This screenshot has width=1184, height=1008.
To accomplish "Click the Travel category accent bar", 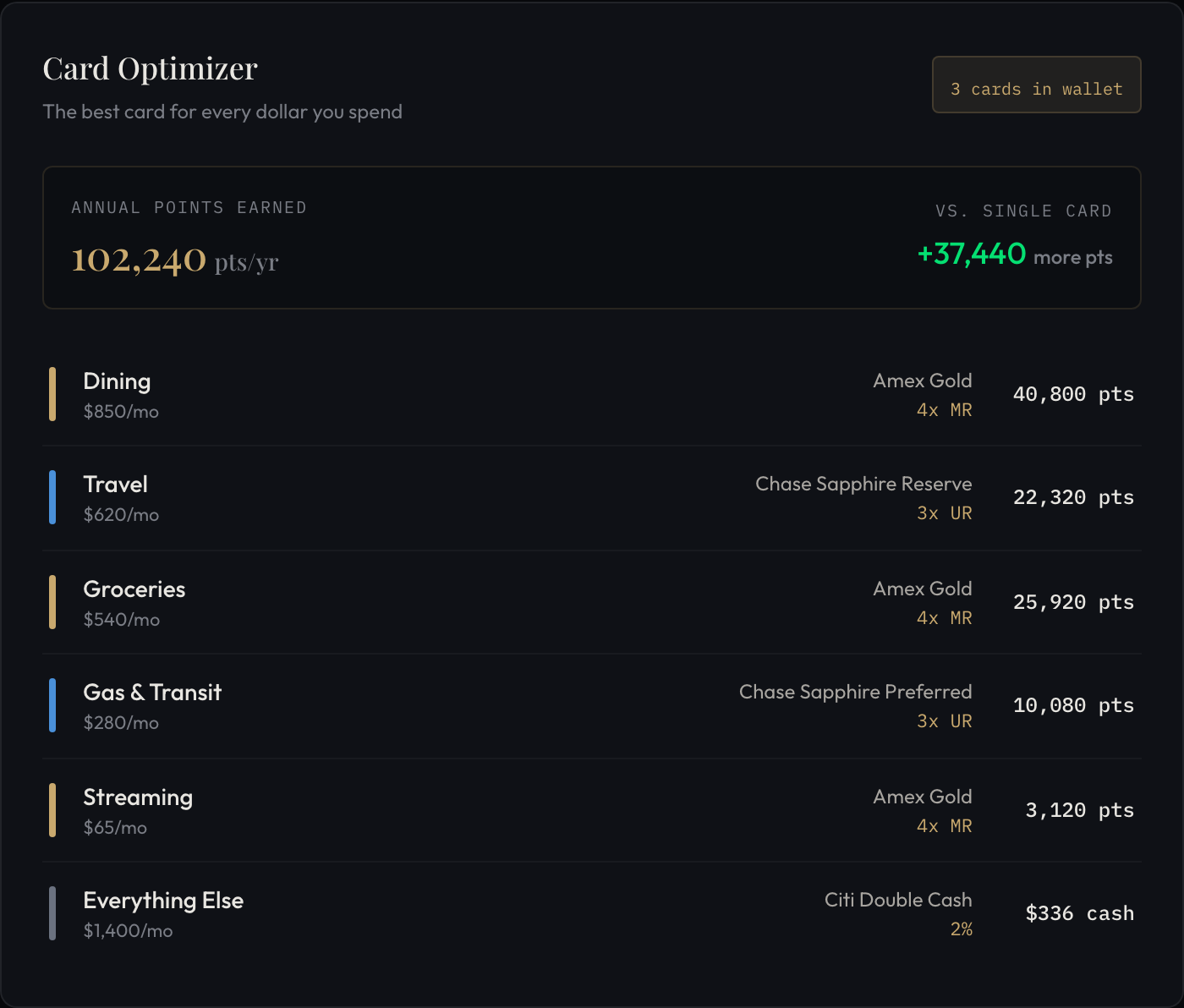I will pos(52,497).
